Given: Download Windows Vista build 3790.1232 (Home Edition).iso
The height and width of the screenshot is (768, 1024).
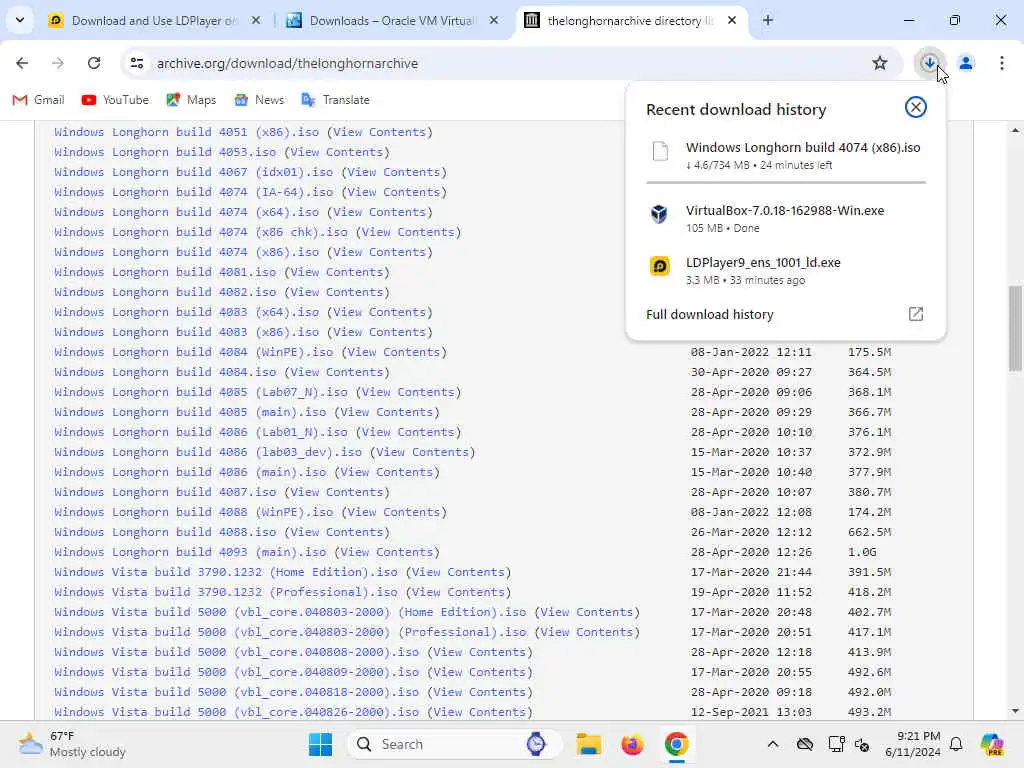Looking at the screenshot, I should coord(226,573).
